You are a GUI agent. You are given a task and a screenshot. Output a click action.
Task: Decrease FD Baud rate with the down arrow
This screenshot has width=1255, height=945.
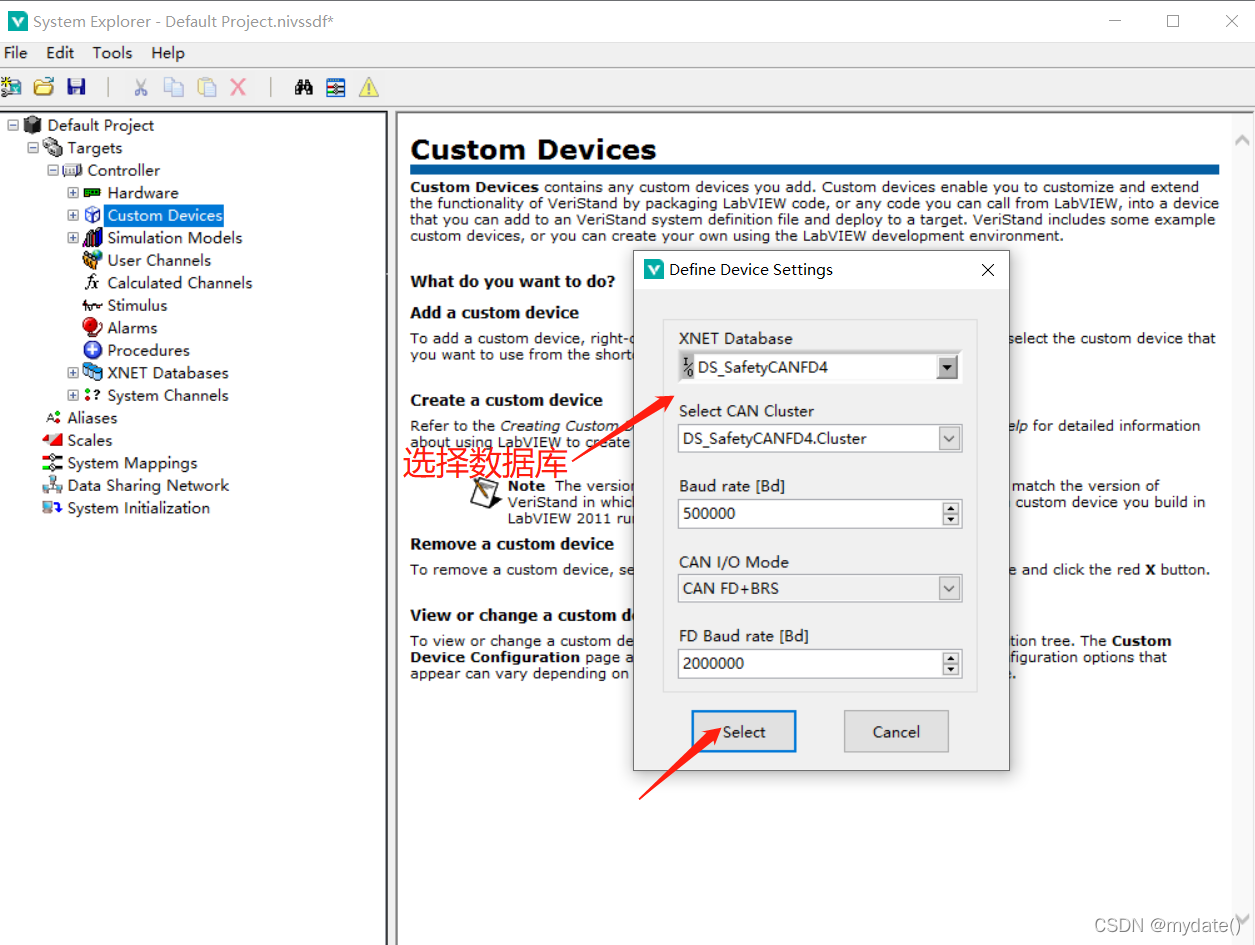pyautogui.click(x=951, y=669)
